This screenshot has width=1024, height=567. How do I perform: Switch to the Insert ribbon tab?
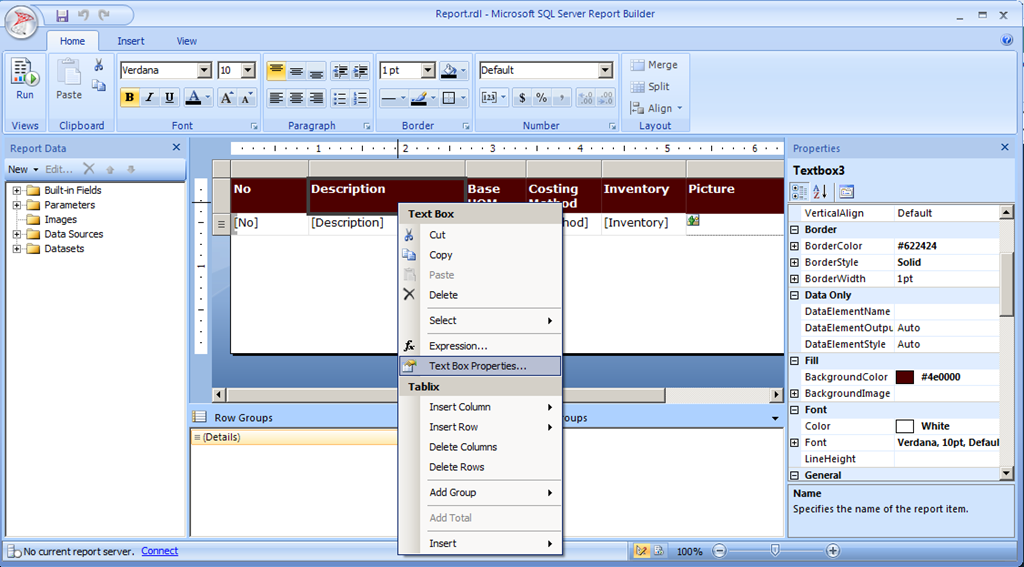(131, 40)
